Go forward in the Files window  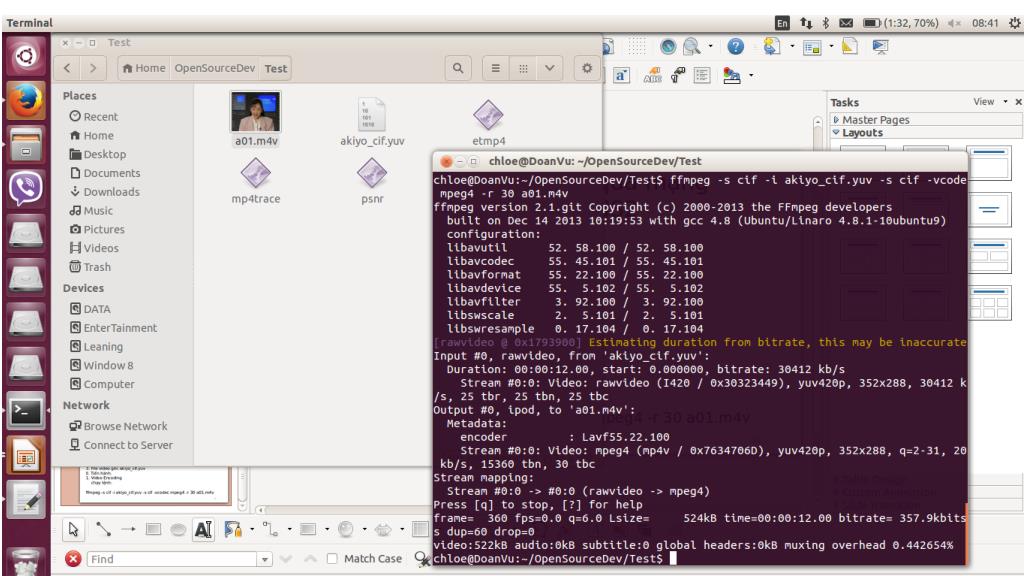[93, 68]
